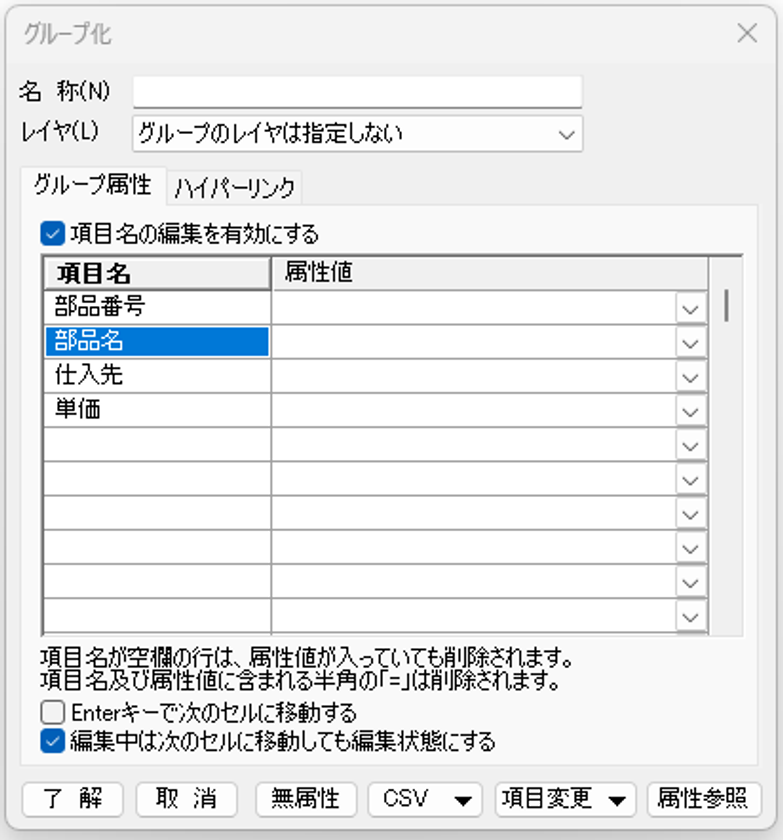The height and width of the screenshot is (840, 783).
Task: Select the 部品名 row name cell
Action: click(157, 341)
